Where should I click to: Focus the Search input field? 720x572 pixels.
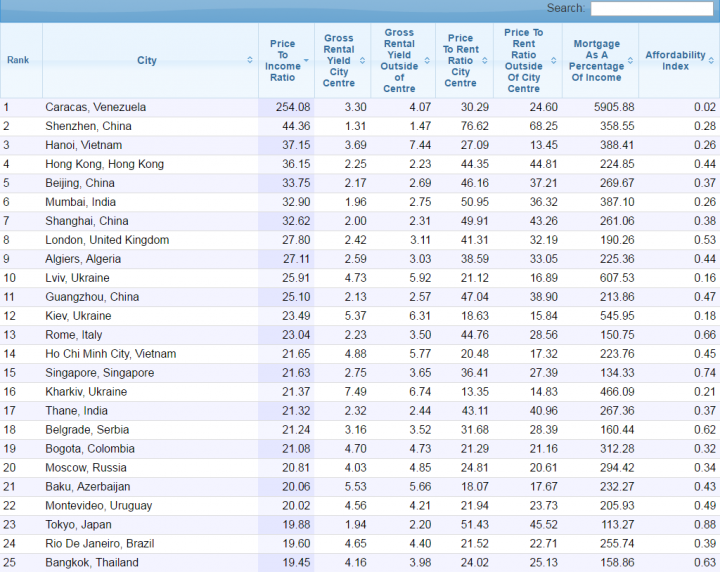(652, 8)
